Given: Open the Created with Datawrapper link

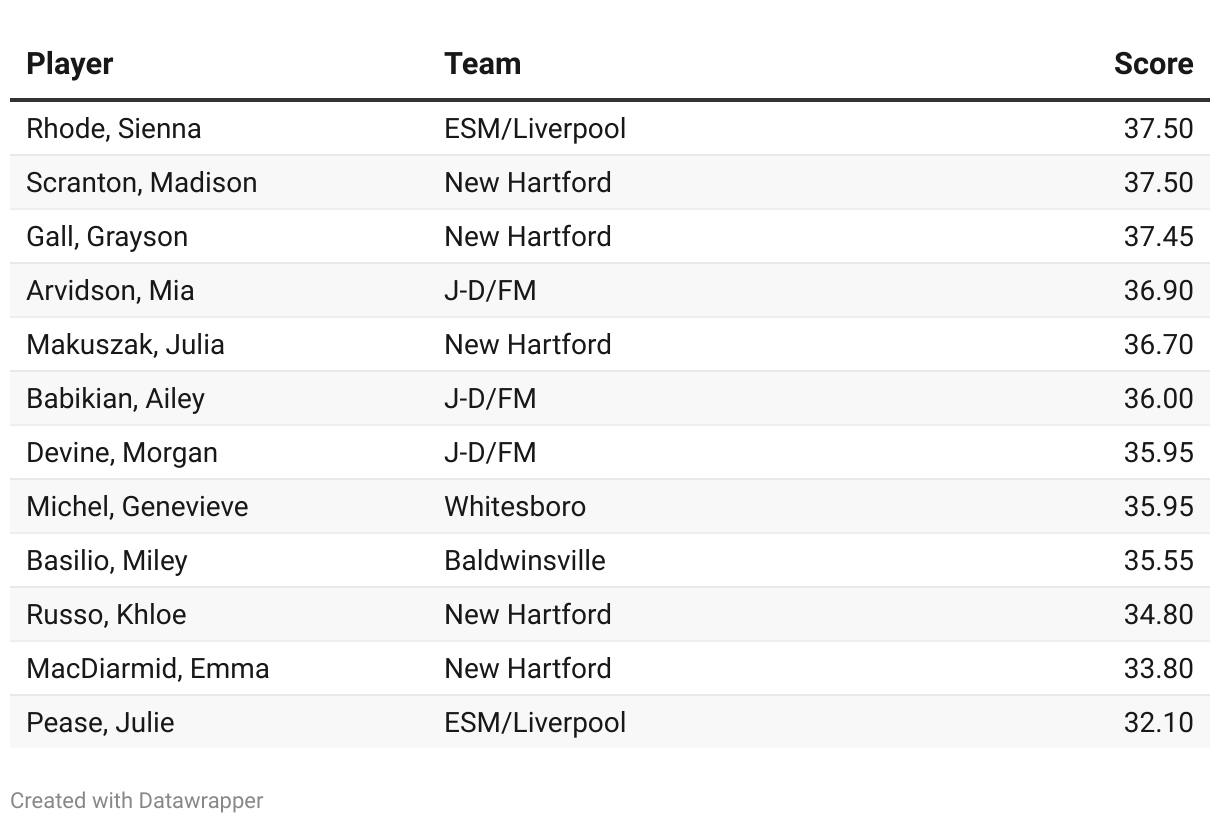Looking at the screenshot, I should click(x=137, y=800).
